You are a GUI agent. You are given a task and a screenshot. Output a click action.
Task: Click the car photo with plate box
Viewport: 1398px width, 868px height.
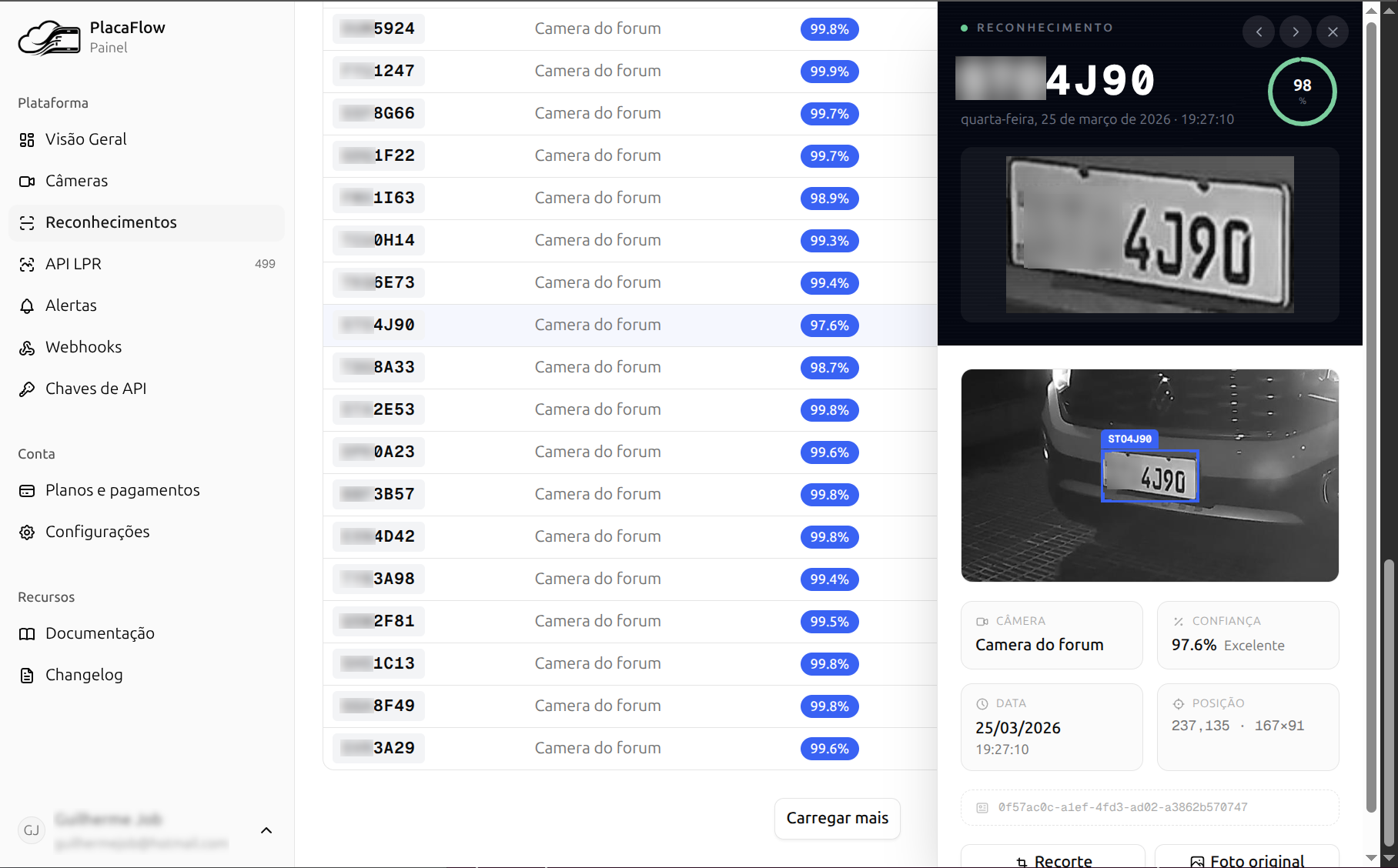coord(1149,475)
